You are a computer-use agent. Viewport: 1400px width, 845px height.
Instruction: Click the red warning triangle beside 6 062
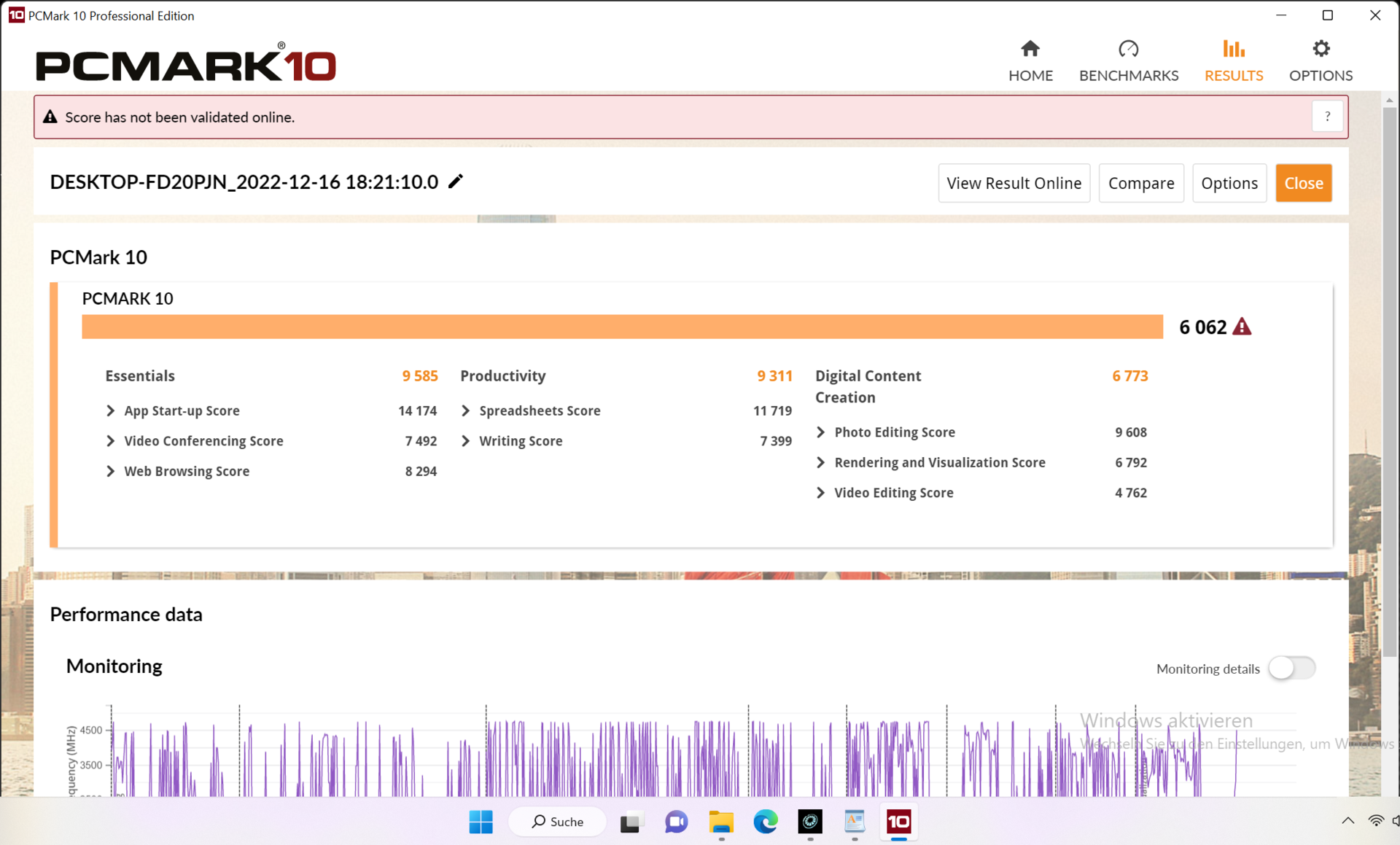pos(1242,327)
